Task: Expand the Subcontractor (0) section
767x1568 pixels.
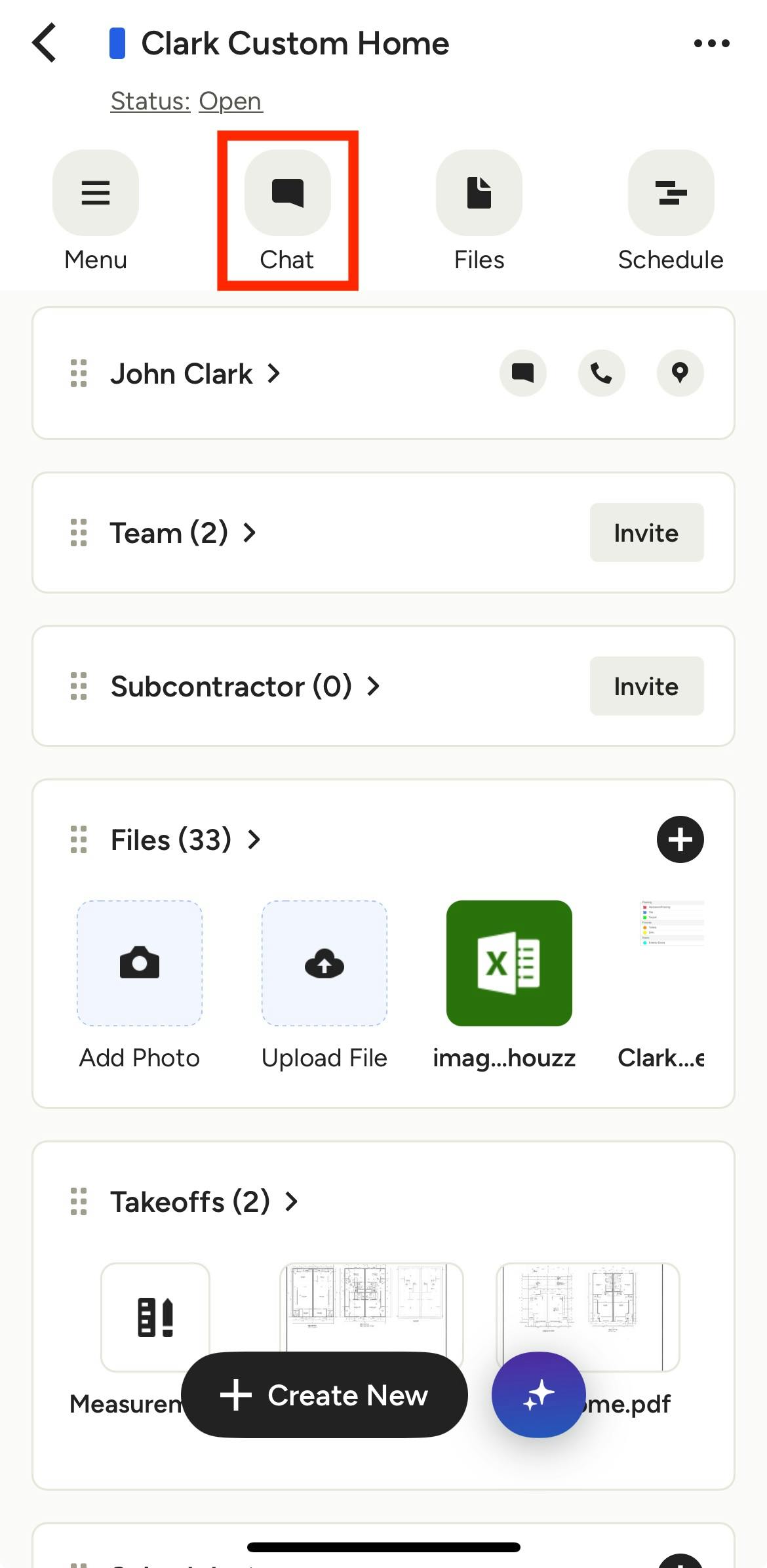Action: [x=245, y=687]
